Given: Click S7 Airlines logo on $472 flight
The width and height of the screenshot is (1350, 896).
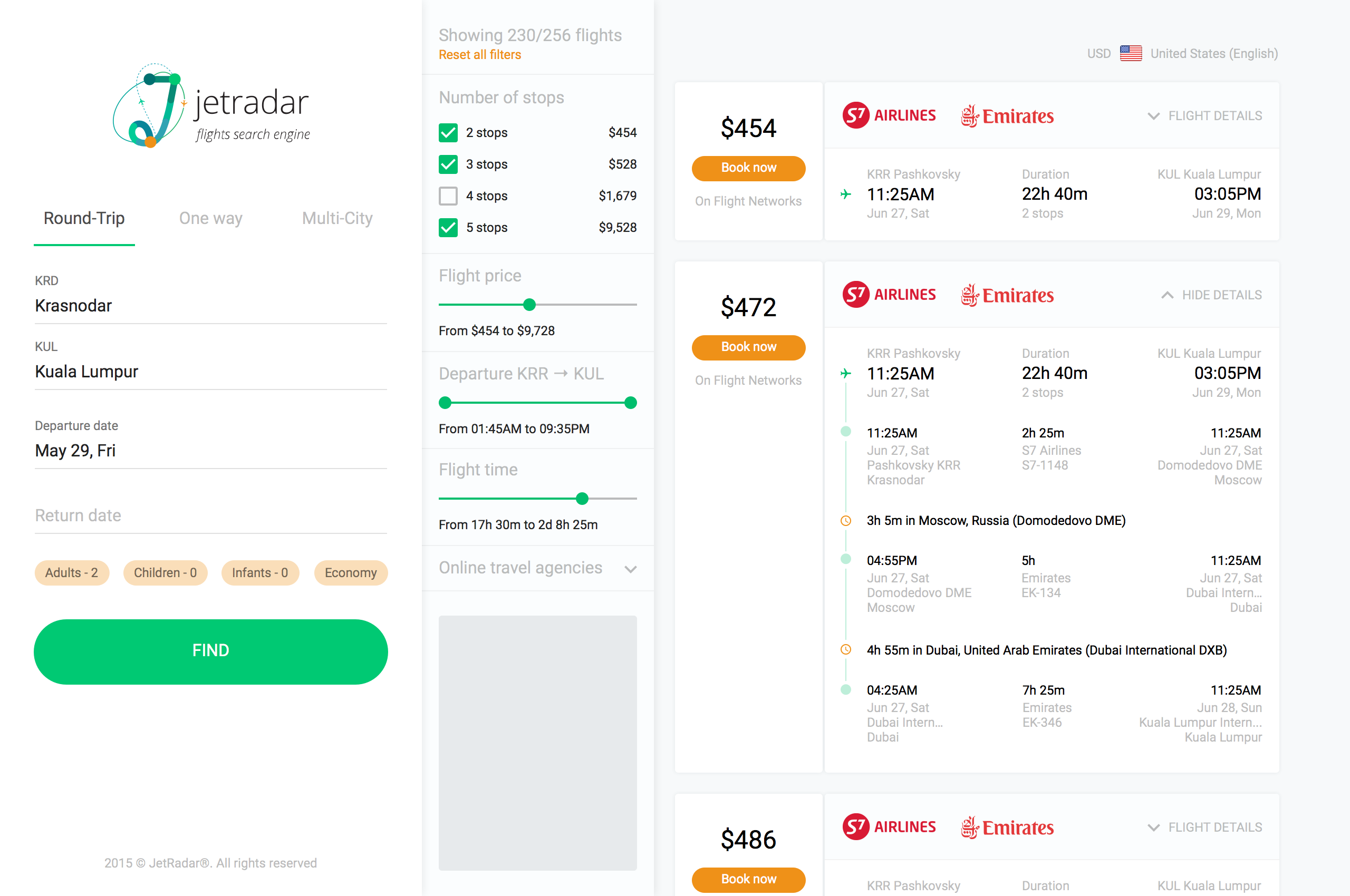Looking at the screenshot, I should pyautogui.click(x=889, y=295).
